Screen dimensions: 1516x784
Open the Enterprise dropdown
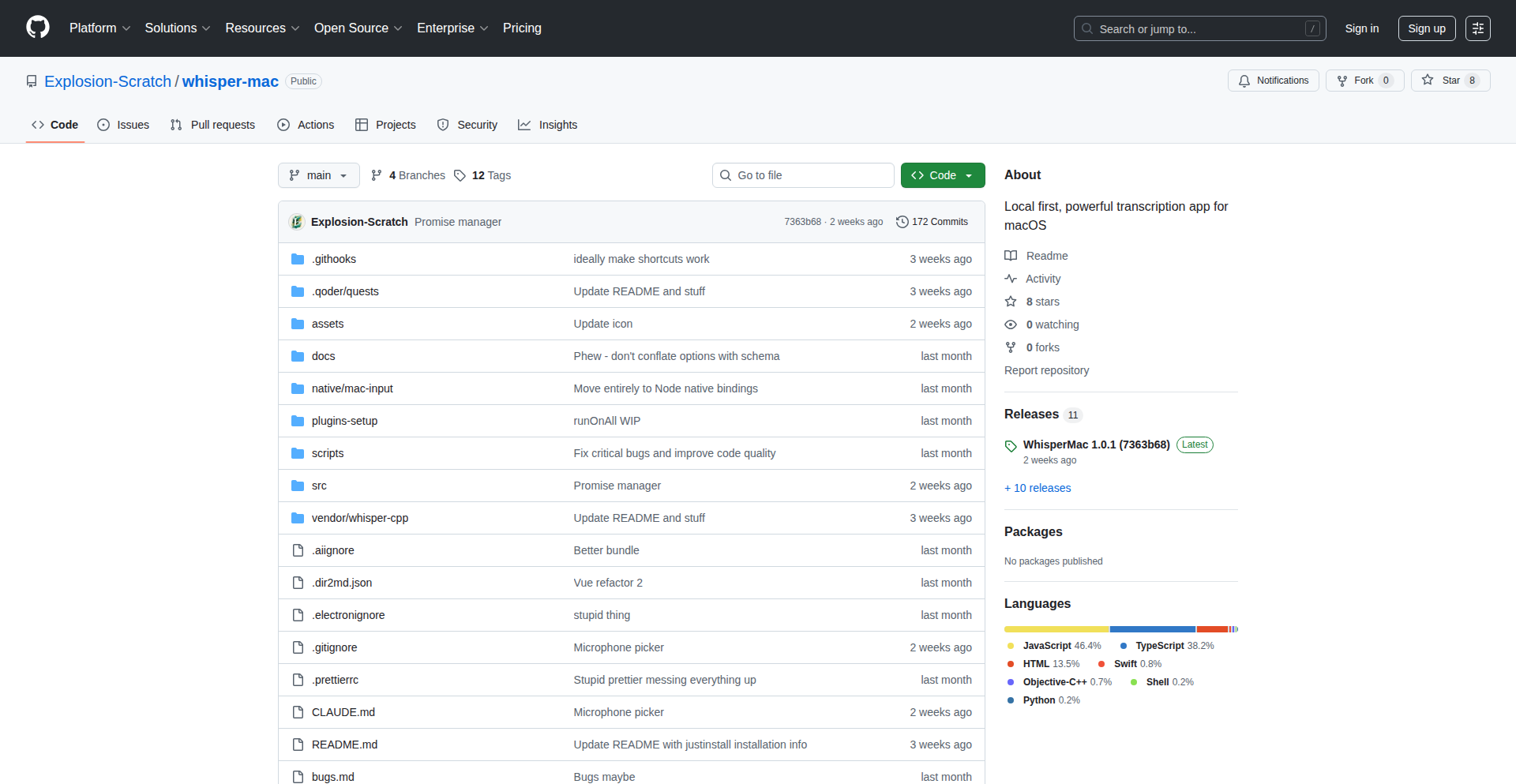pos(452,28)
